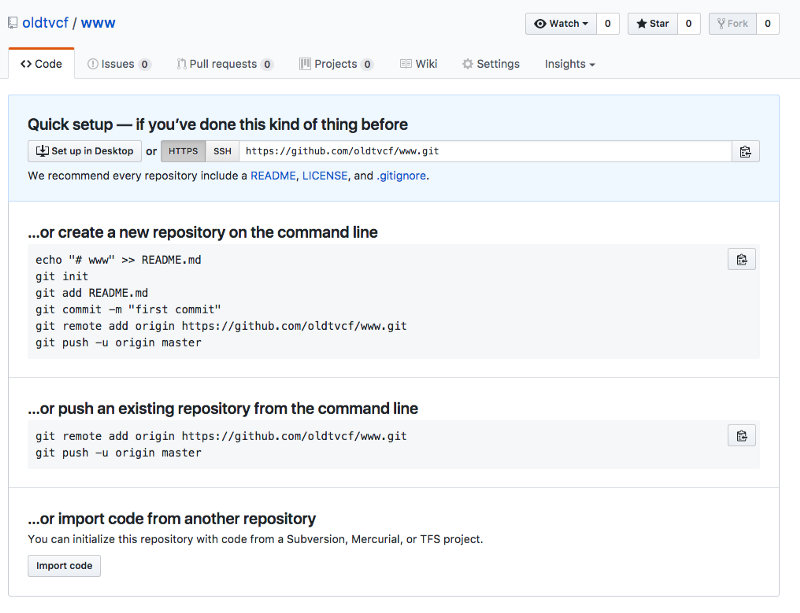800x613 pixels.
Task: Open the Watch dropdown button
Action: click(561, 23)
